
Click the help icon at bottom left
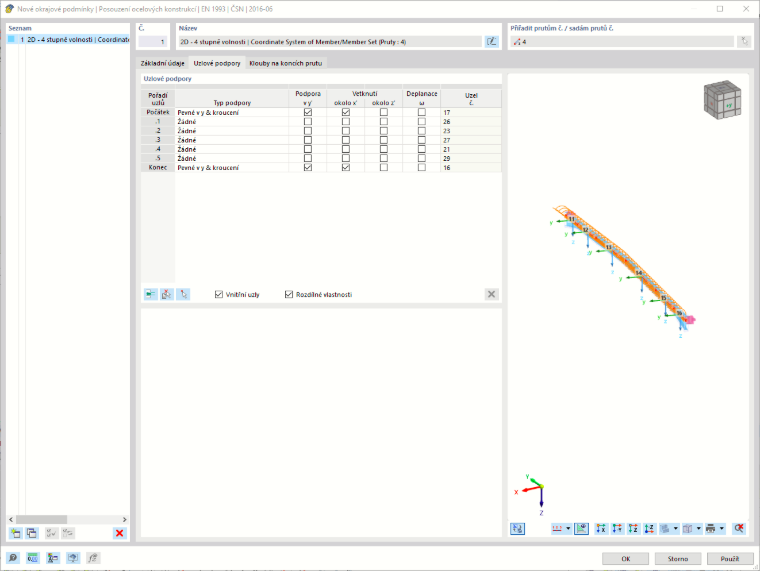(x=13, y=558)
